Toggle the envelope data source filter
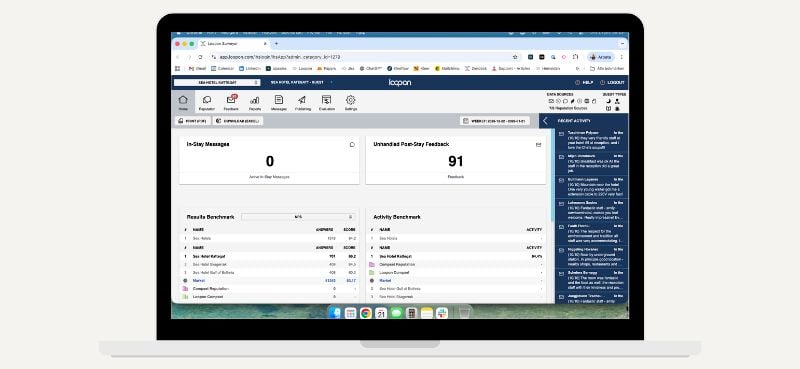Viewport: 800px width, 369px height. (551, 101)
